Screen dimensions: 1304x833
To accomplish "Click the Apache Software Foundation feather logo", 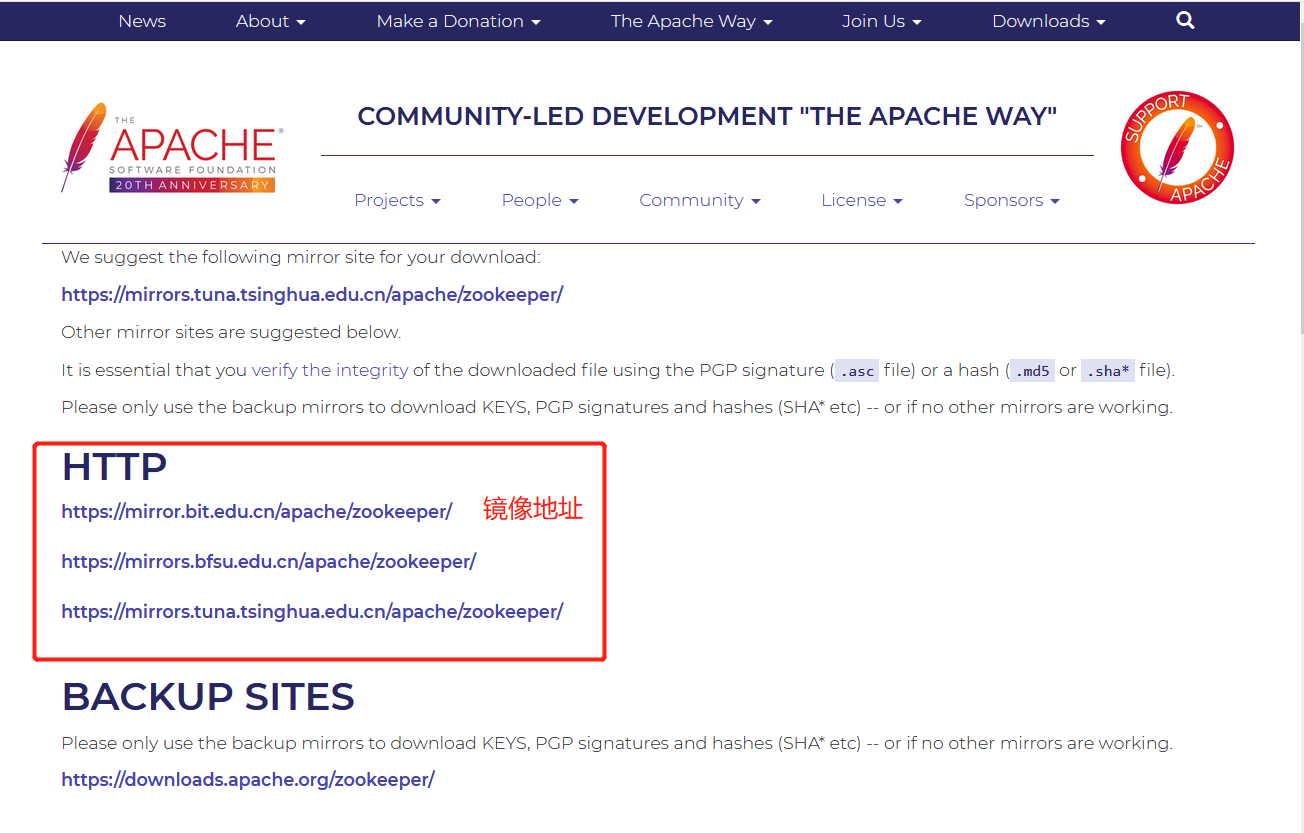I will click(172, 147).
